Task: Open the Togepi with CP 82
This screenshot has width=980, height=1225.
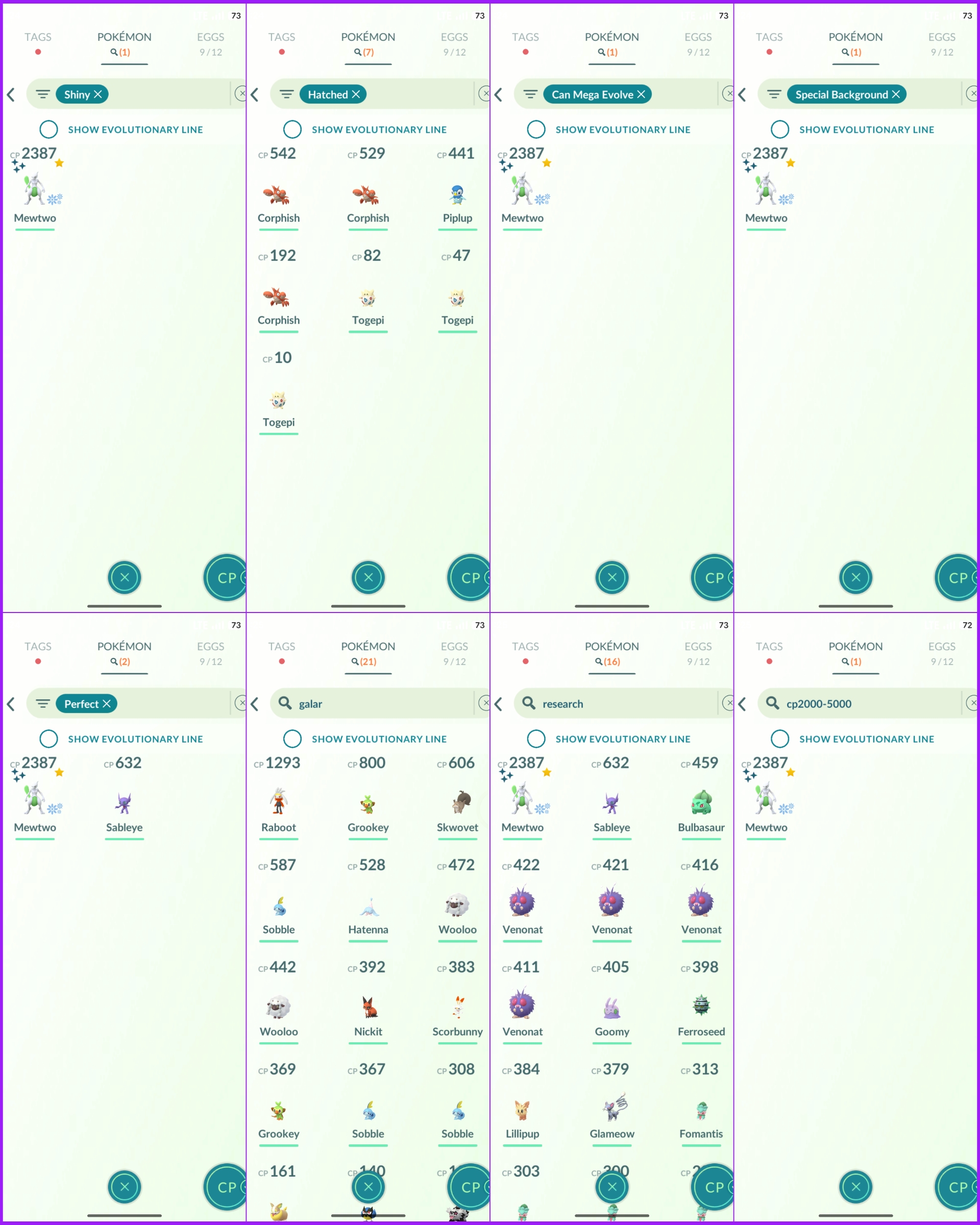Action: click(x=368, y=292)
